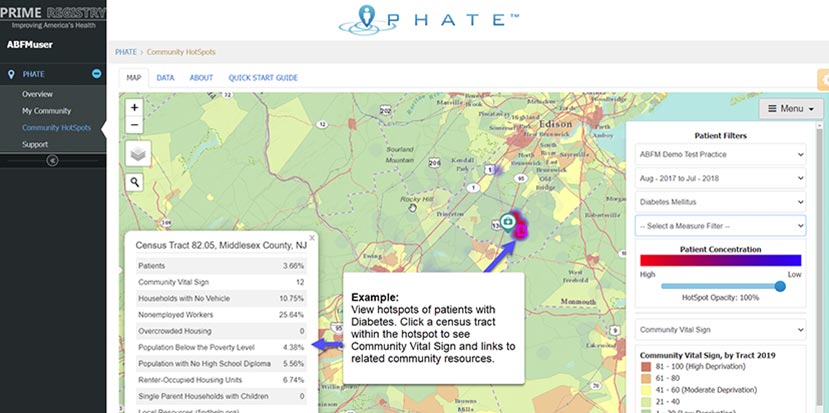The height and width of the screenshot is (413, 829).
Task: Open the map layers control
Action: (138, 153)
